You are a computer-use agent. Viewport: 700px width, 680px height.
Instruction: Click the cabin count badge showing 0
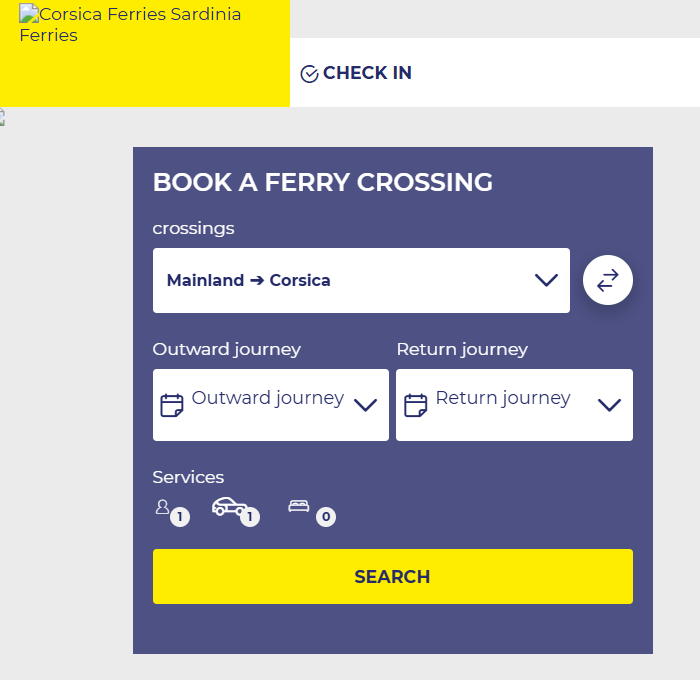[326, 517]
